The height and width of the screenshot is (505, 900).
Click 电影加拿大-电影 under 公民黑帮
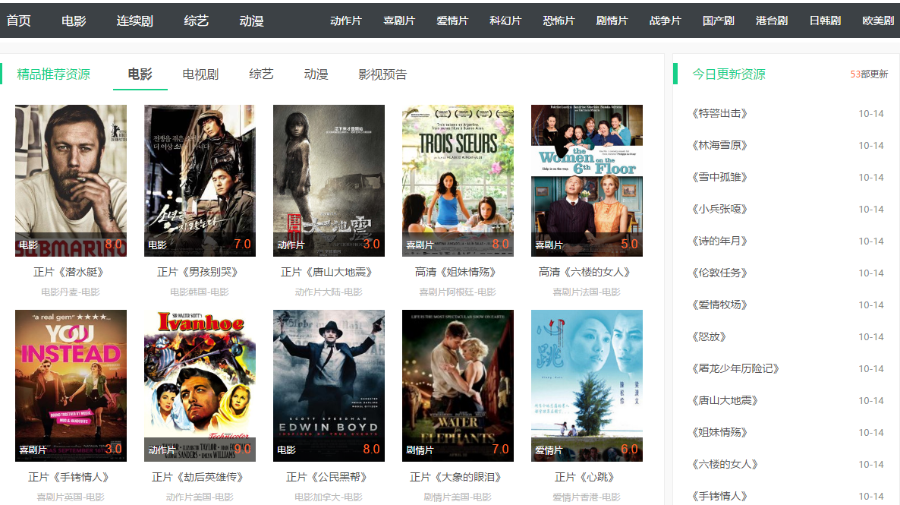328,497
